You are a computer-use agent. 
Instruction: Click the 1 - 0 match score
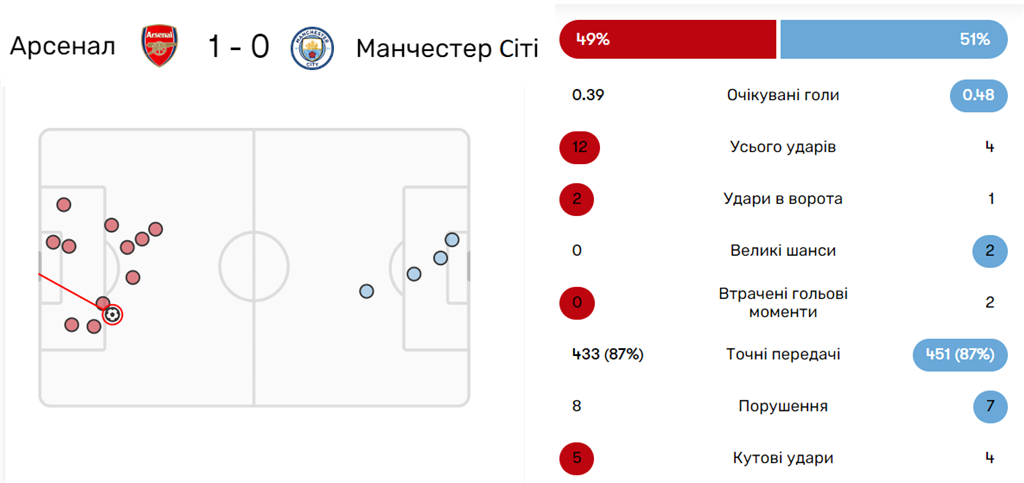tap(238, 48)
